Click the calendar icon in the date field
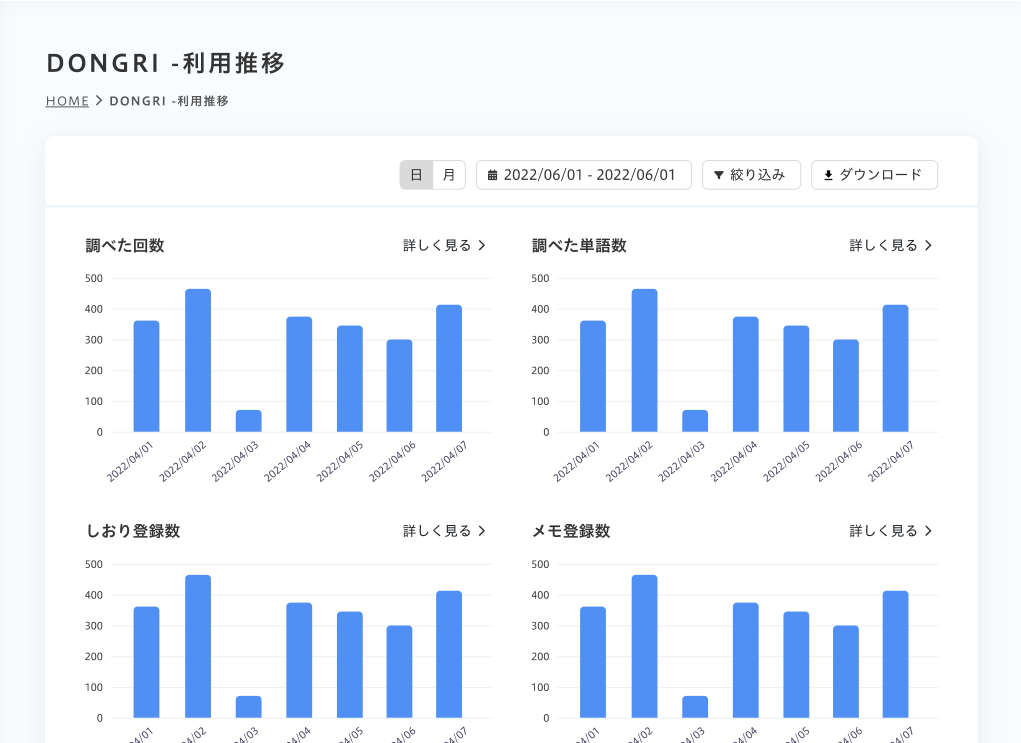The image size is (1021, 743). [492, 175]
